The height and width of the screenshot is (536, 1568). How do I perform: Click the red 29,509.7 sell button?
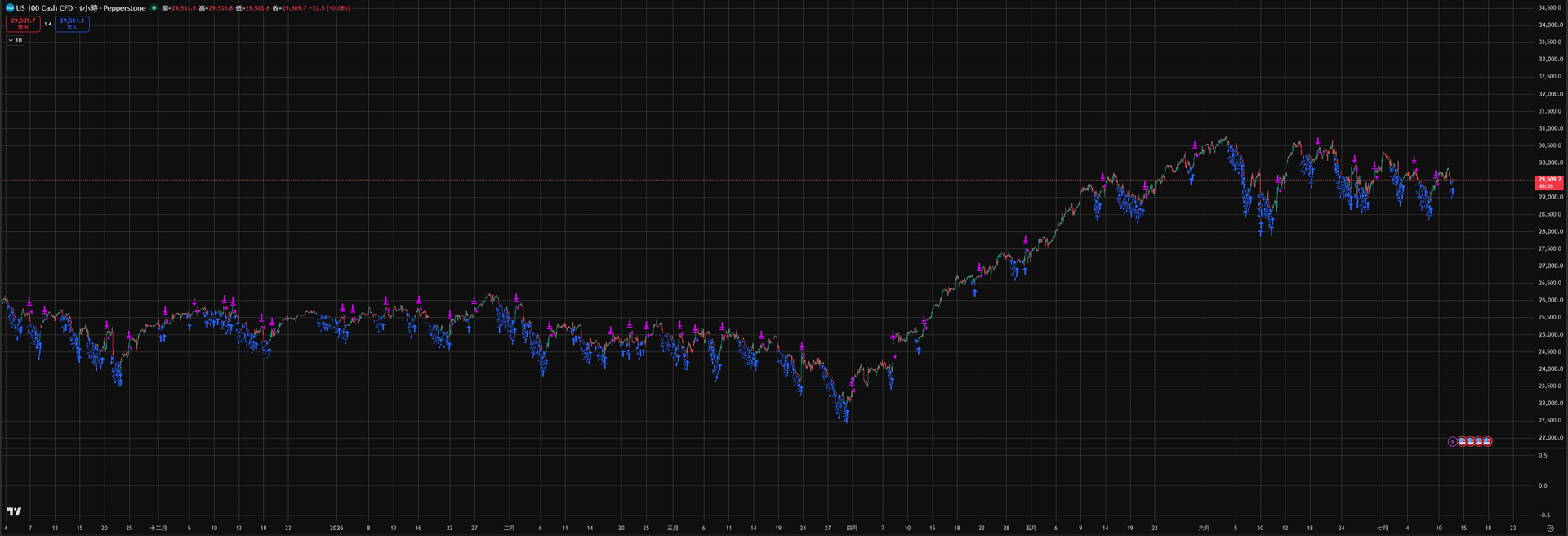click(x=23, y=24)
